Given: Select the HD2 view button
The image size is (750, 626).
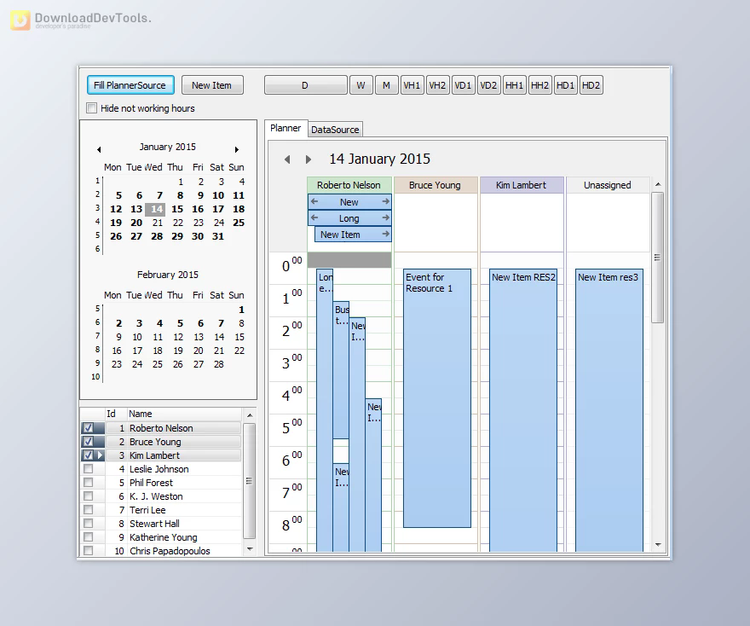Looking at the screenshot, I should (x=591, y=86).
